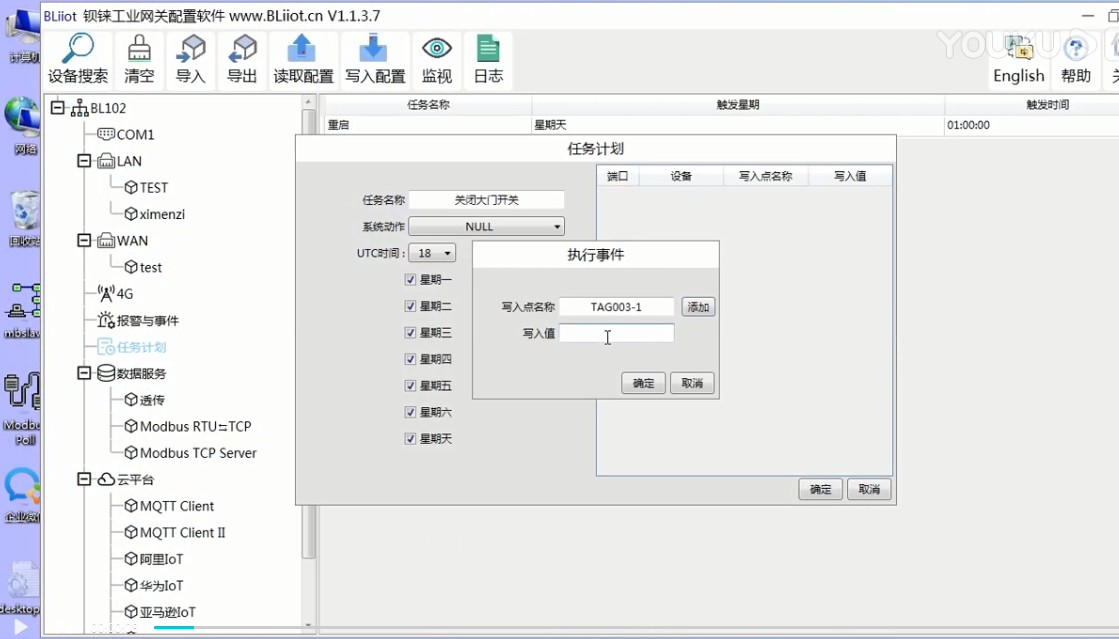This screenshot has height=639, width=1119.
Task: Toggle the 星期三 checkbox
Action: (410, 333)
